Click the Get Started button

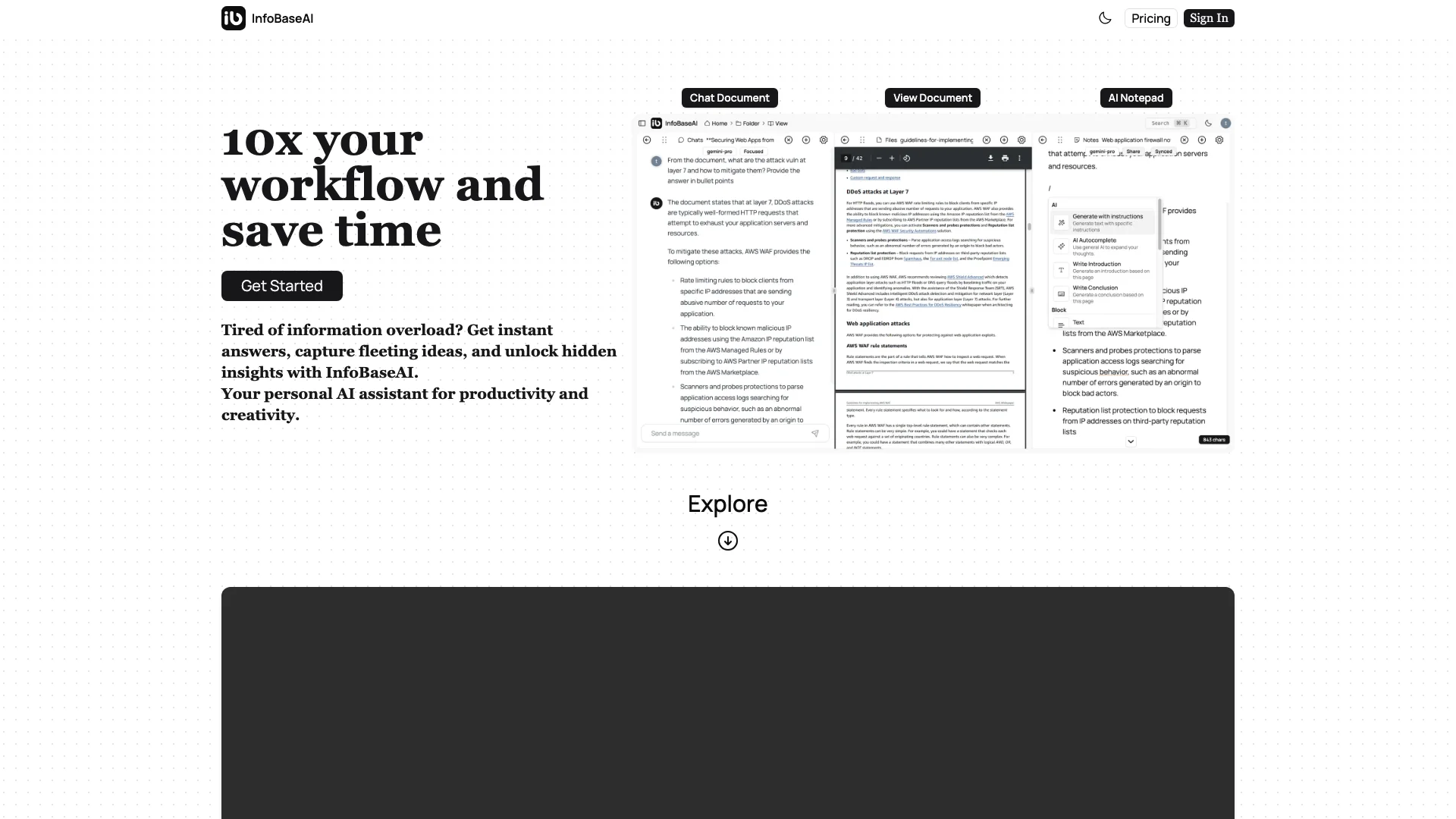coord(282,286)
